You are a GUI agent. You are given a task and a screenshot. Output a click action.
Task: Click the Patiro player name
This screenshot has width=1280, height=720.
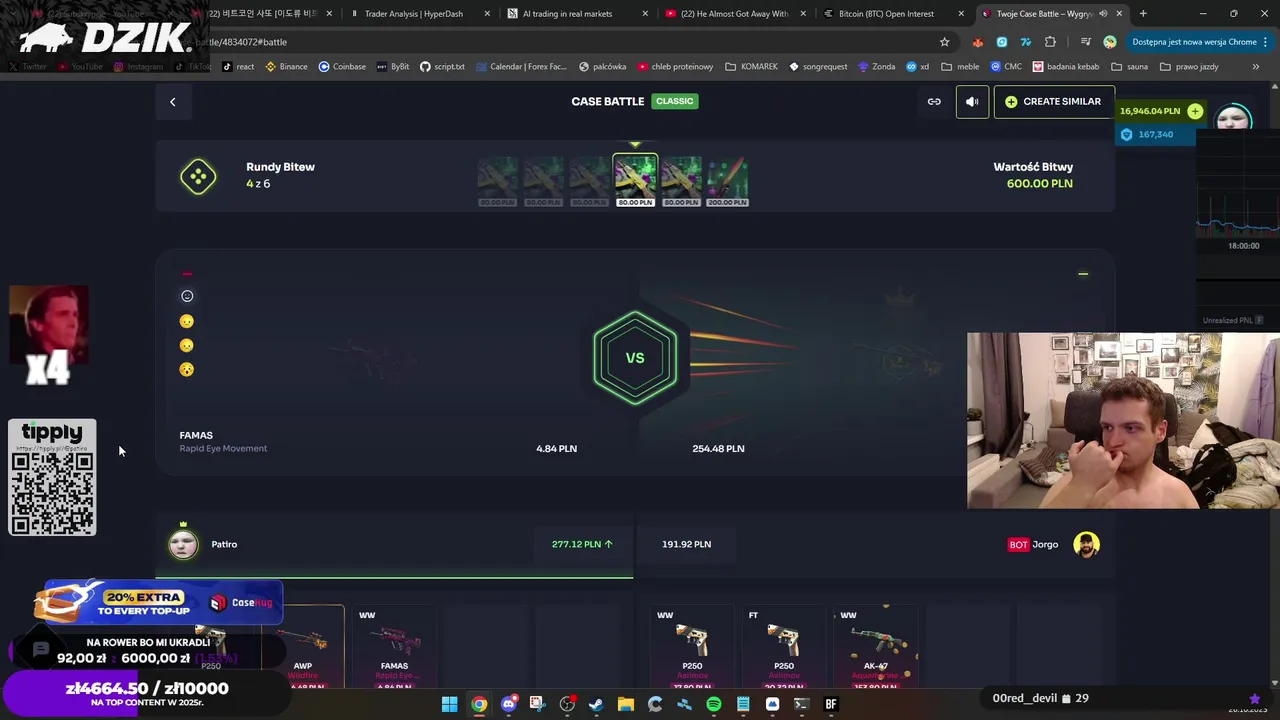point(224,544)
